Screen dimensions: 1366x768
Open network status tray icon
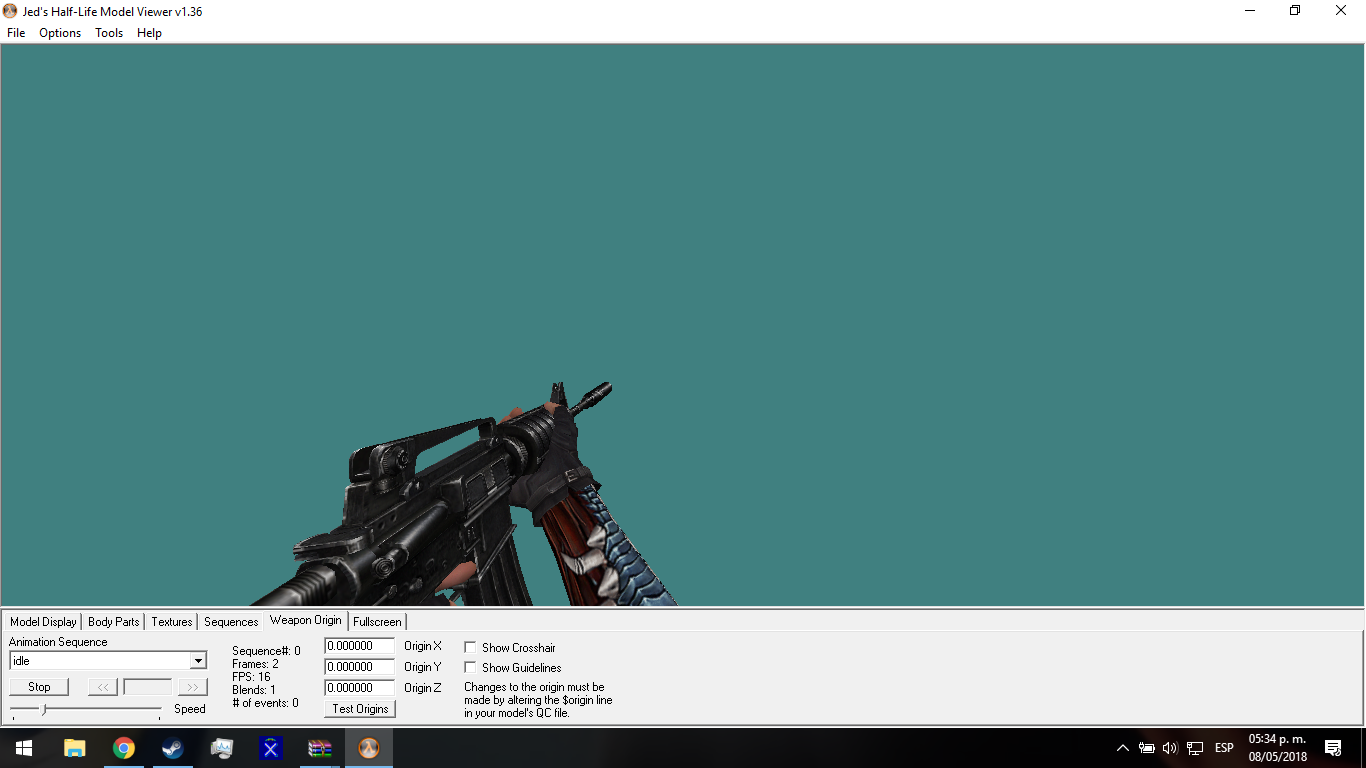click(x=1195, y=748)
